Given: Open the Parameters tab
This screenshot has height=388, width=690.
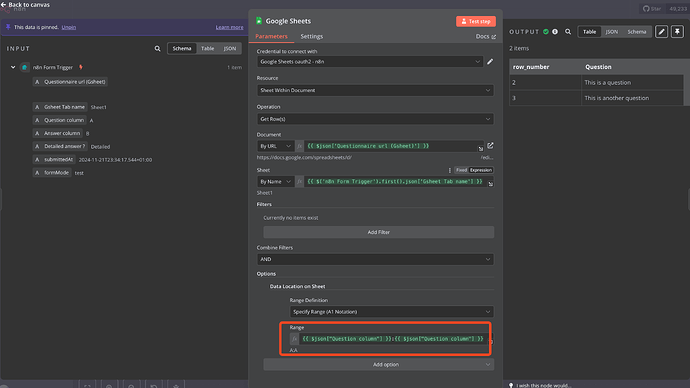Looking at the screenshot, I should click(272, 37).
